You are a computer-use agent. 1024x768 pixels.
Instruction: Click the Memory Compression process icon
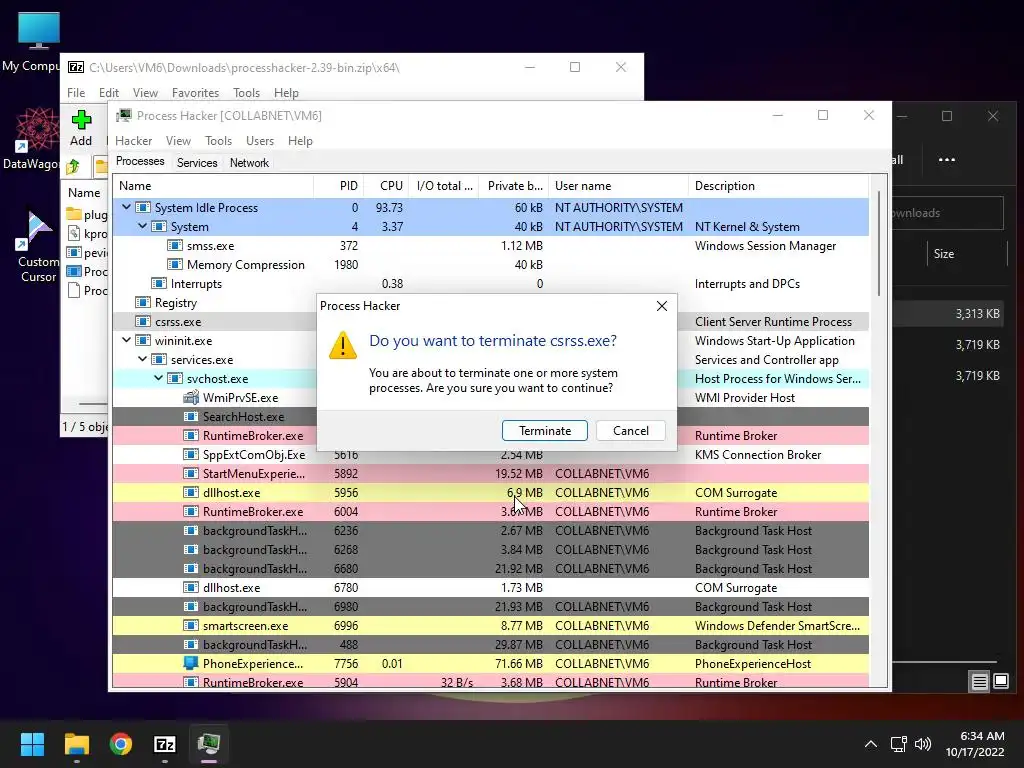174,264
